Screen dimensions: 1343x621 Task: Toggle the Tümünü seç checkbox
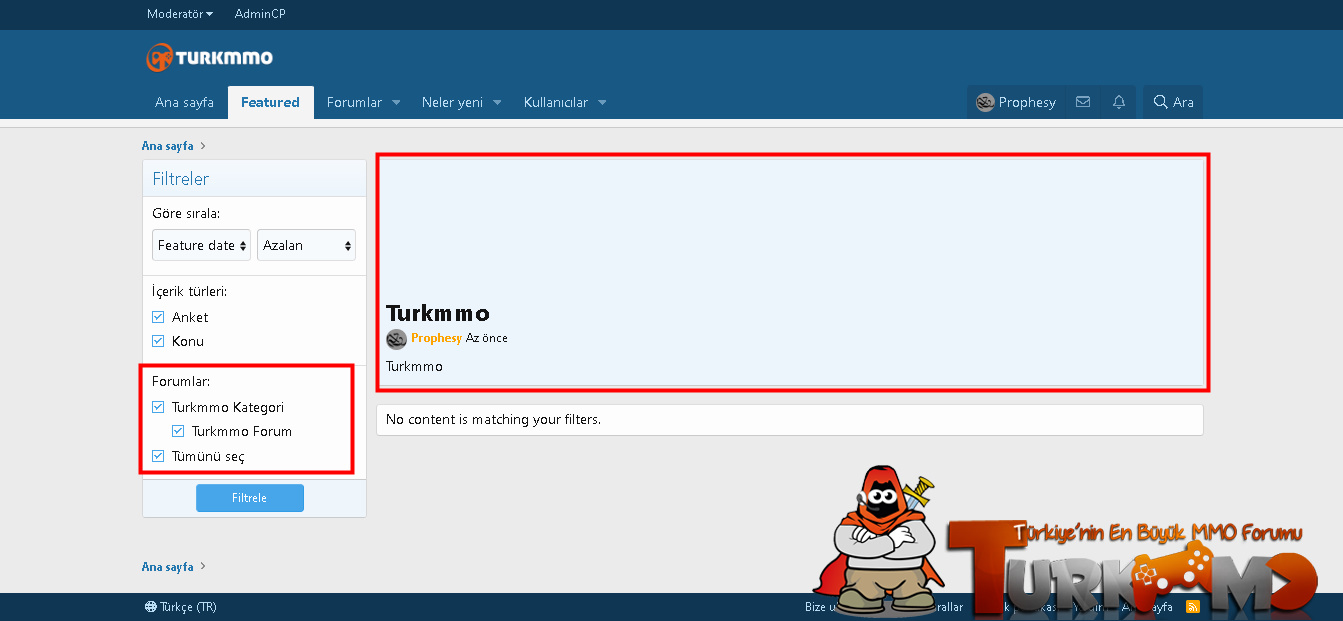[x=158, y=456]
